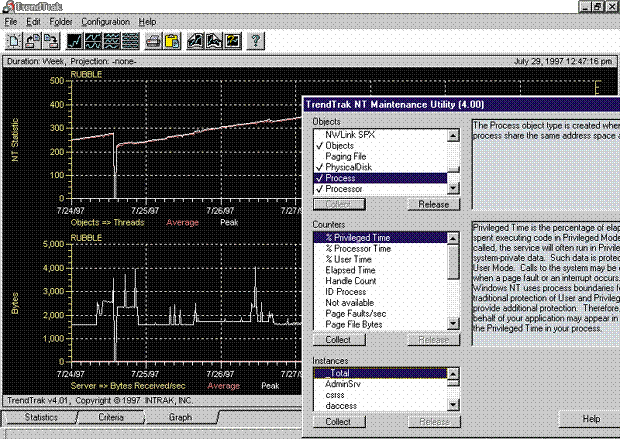Image resolution: width=620 pixels, height=439 pixels.
Task: Click Release button under Objects list
Action: (x=434, y=204)
